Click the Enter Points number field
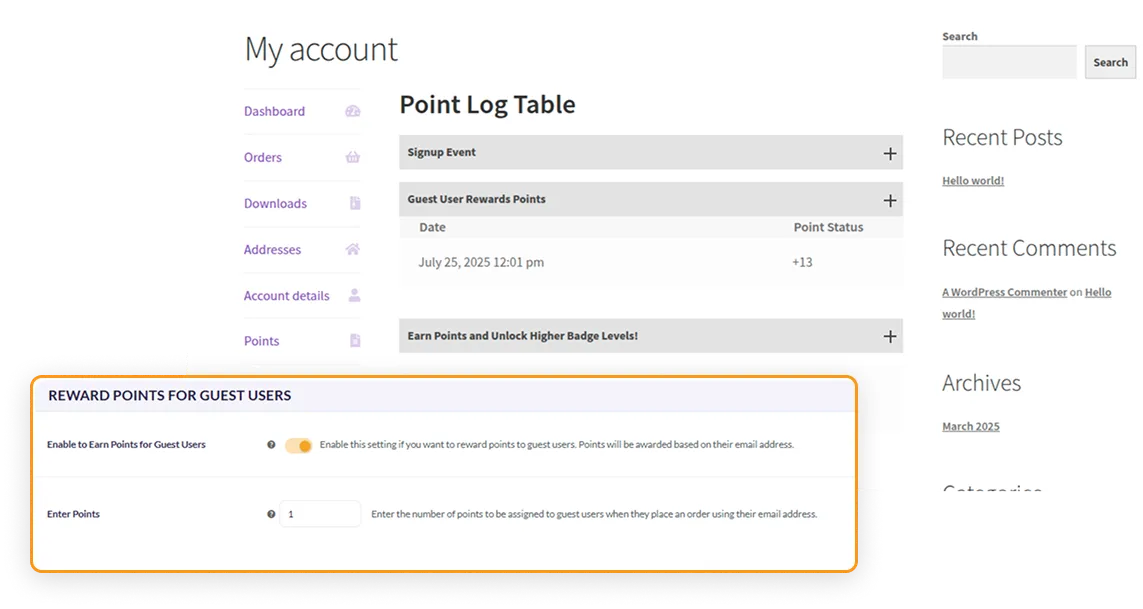Screen dimensions: 1143x609 coord(320,514)
